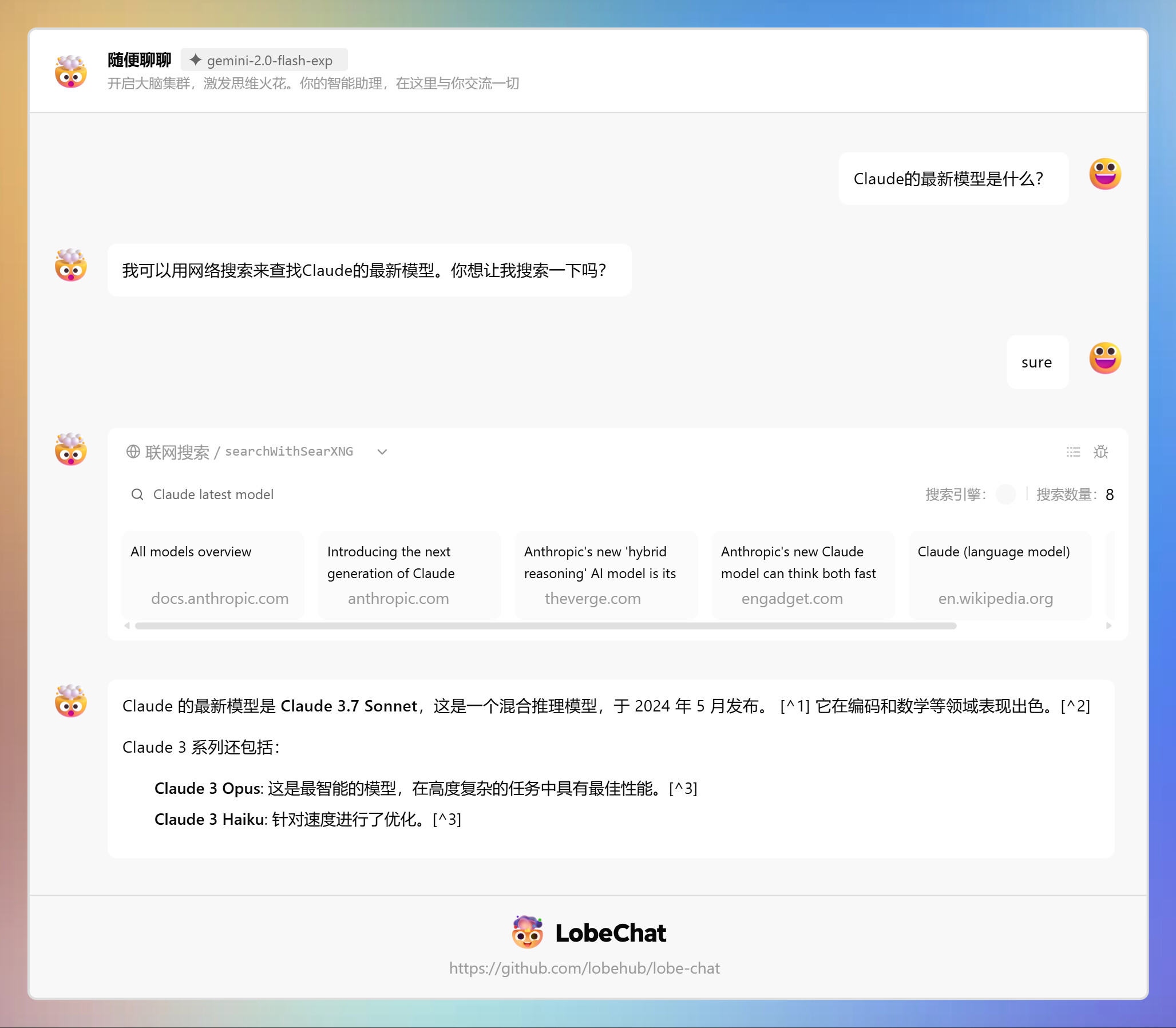Collapse the searchWithSearXNG panel using the chevron
The image size is (1176, 1028).
382,452
